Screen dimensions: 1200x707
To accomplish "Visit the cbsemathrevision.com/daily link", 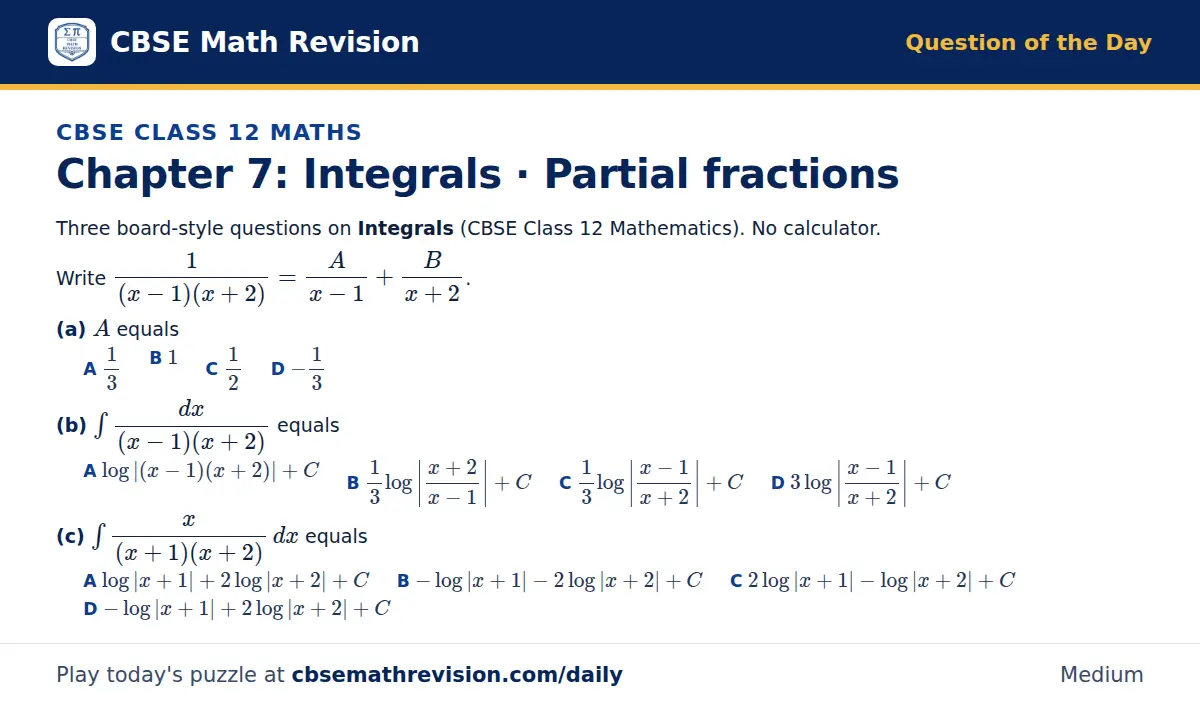I will (x=457, y=675).
